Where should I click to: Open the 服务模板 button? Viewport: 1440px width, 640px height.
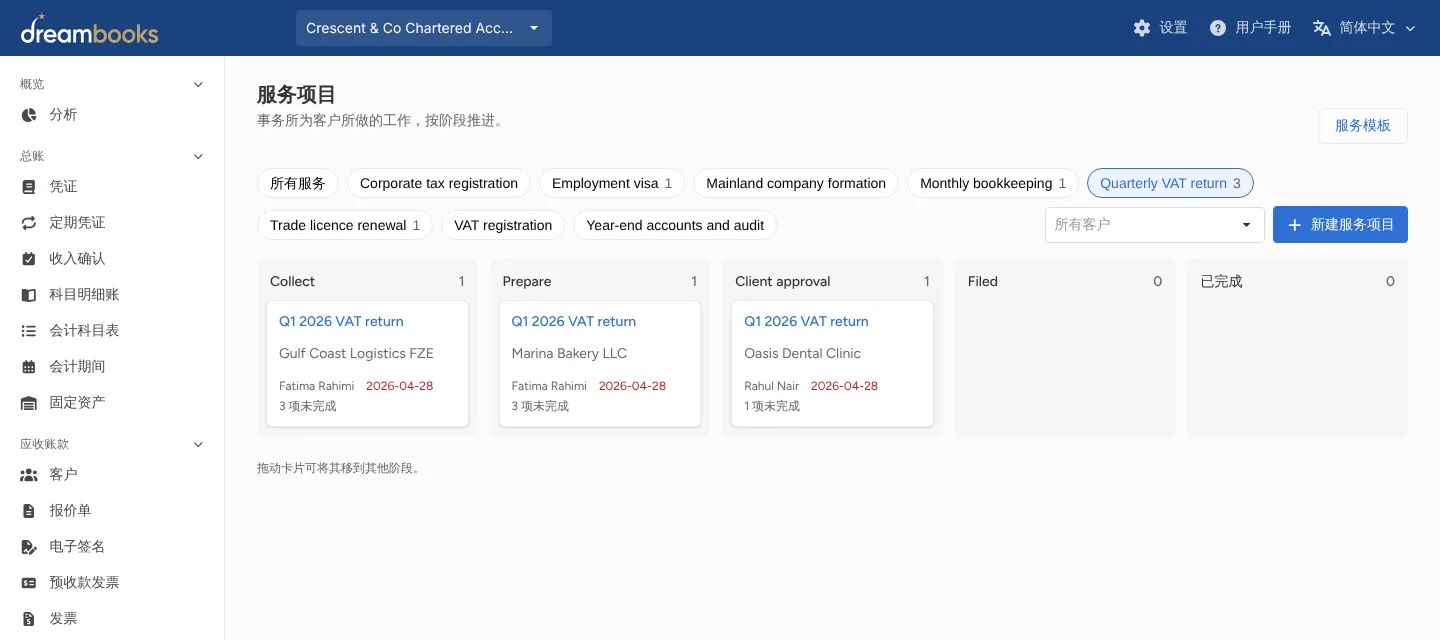point(1363,126)
